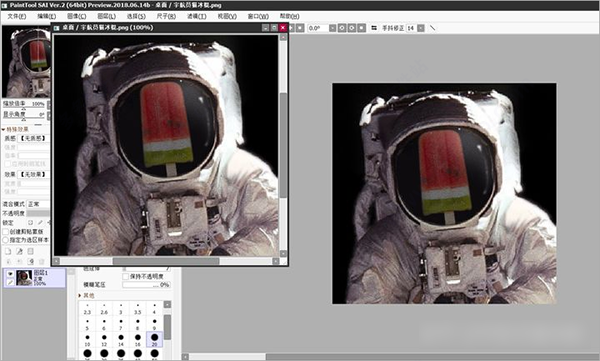Screen dimensions: 600x361
Task: Hide 图层1 using its eye icon
Action: point(10,274)
